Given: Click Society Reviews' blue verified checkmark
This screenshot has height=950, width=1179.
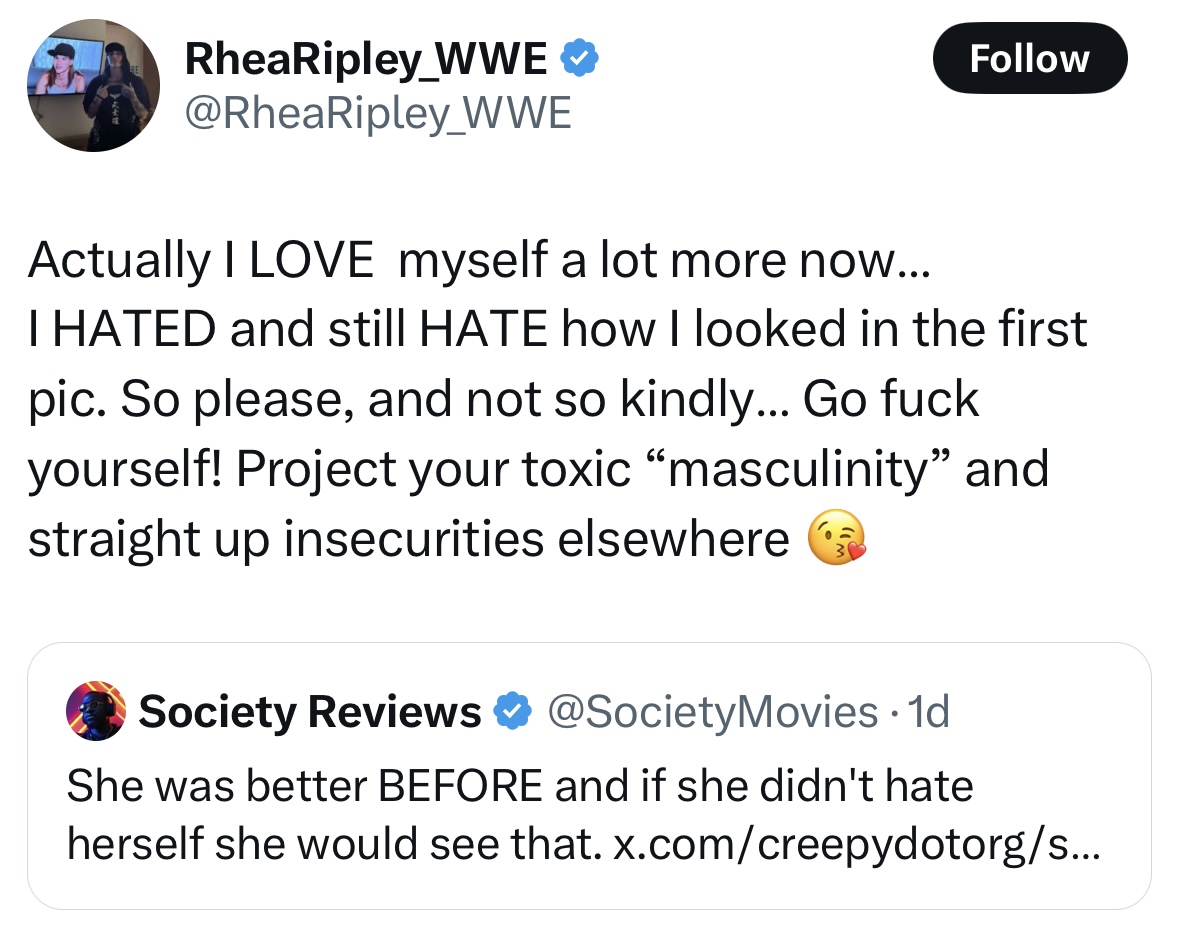Looking at the screenshot, I should [513, 712].
